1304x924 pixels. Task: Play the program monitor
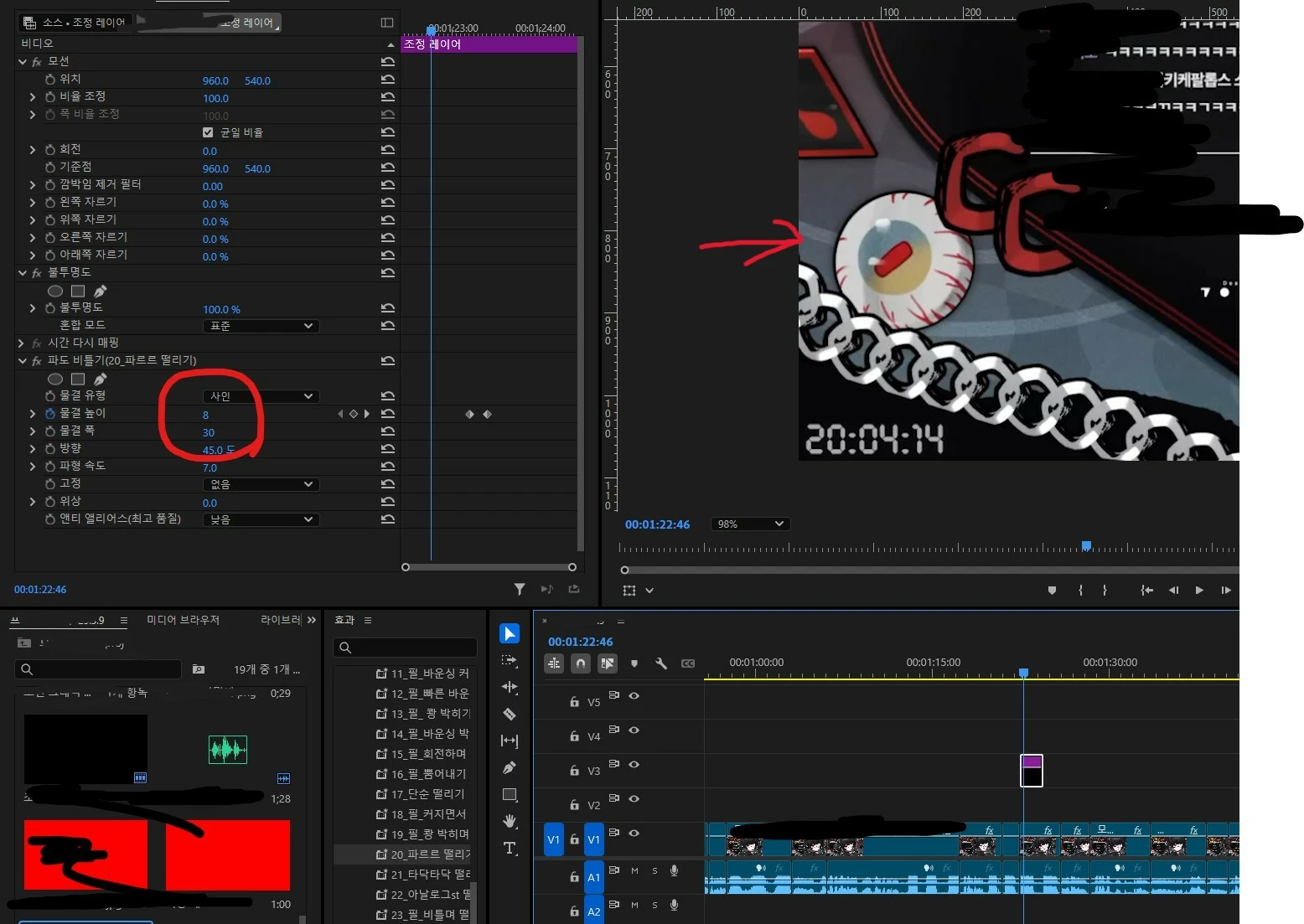[x=1199, y=591]
